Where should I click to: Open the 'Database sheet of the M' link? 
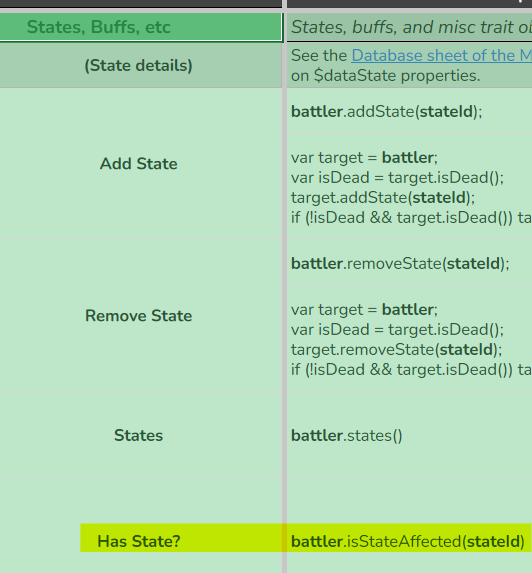[x=441, y=56]
